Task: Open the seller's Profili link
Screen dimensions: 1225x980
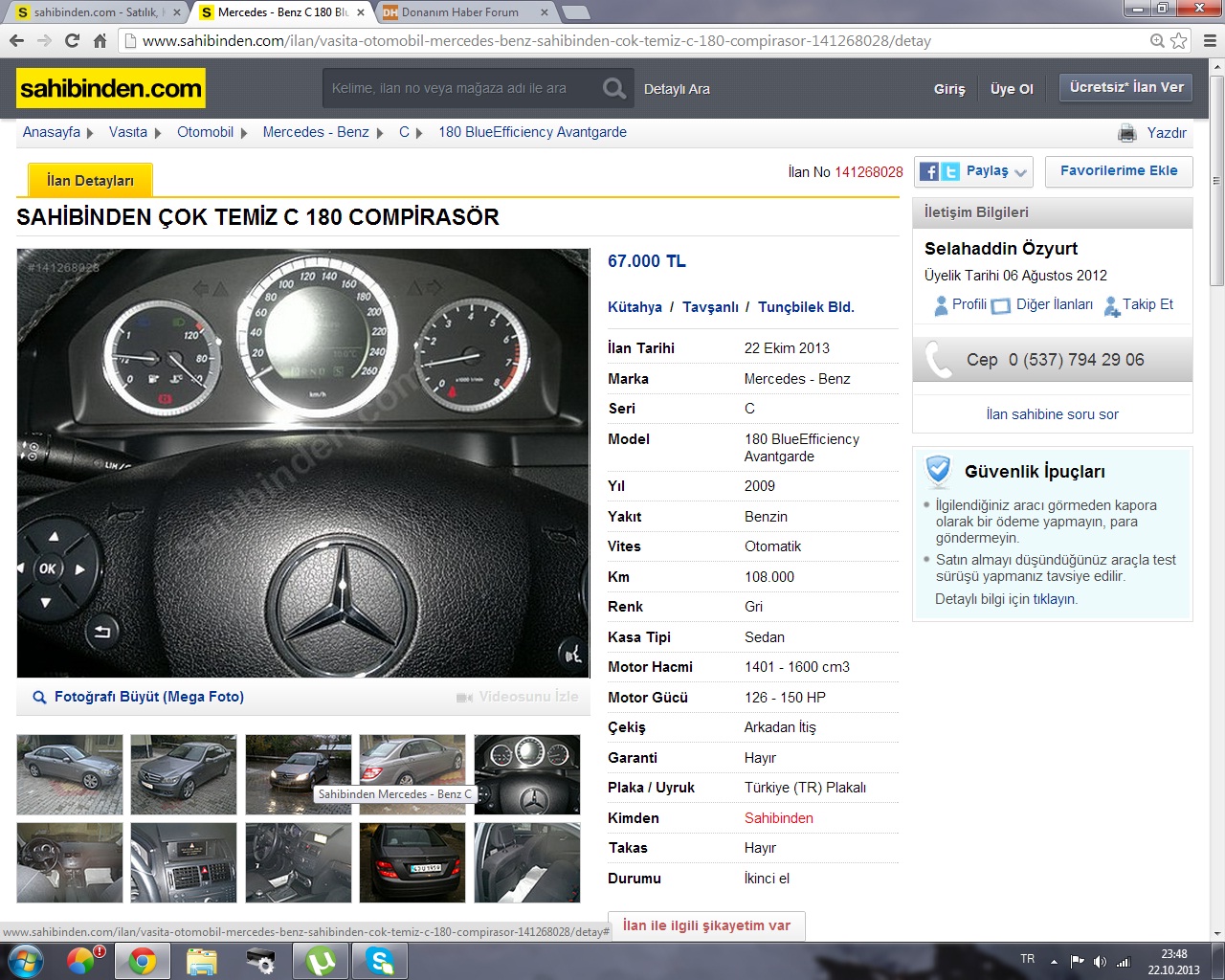Action: pos(969,304)
